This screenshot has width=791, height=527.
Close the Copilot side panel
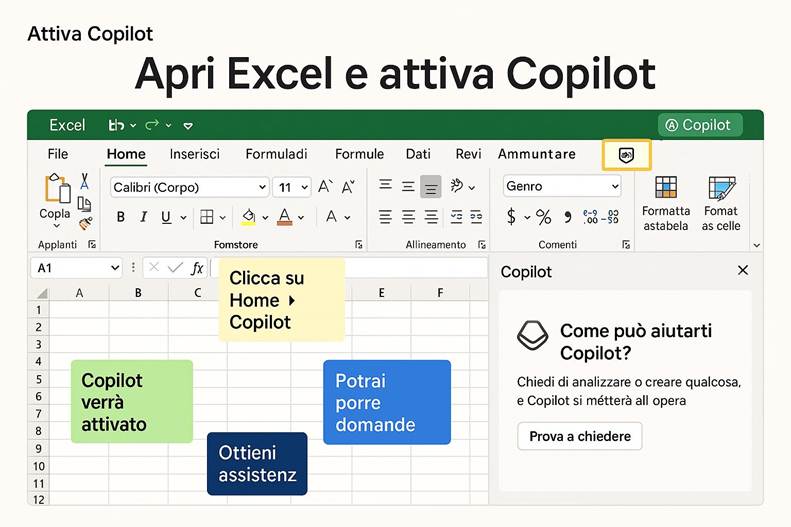pos(743,270)
